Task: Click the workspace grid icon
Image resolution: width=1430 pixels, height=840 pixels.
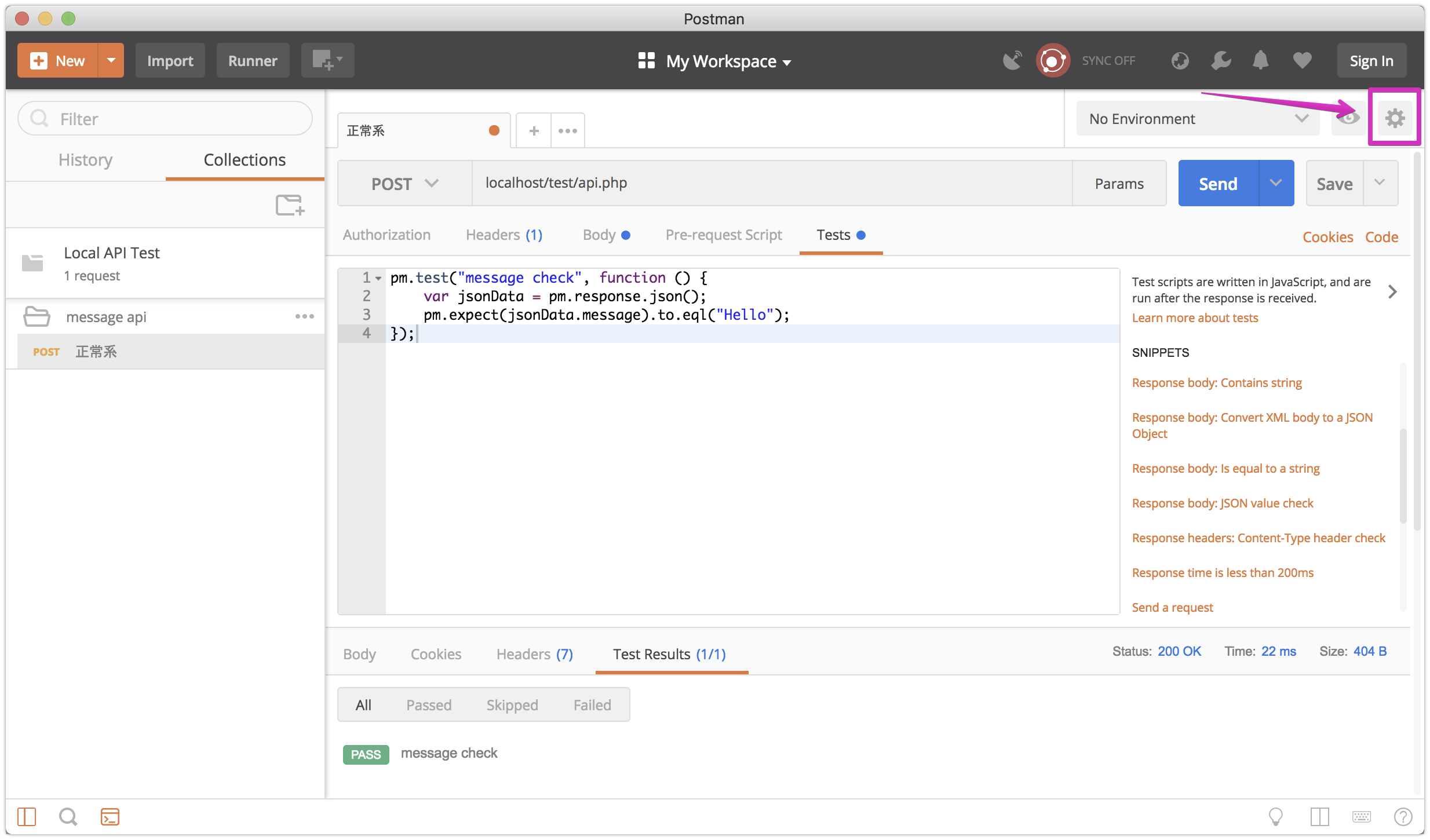Action: [x=646, y=60]
